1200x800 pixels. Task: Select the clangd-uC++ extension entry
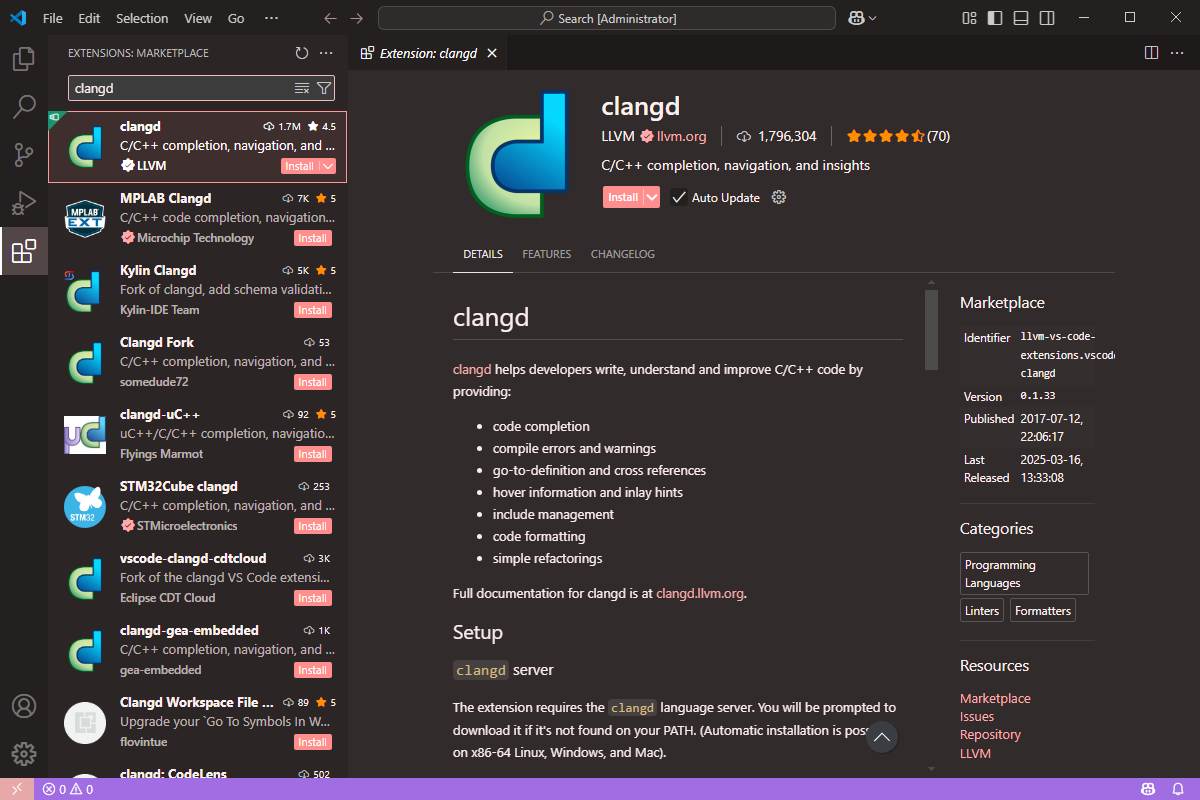(x=198, y=434)
